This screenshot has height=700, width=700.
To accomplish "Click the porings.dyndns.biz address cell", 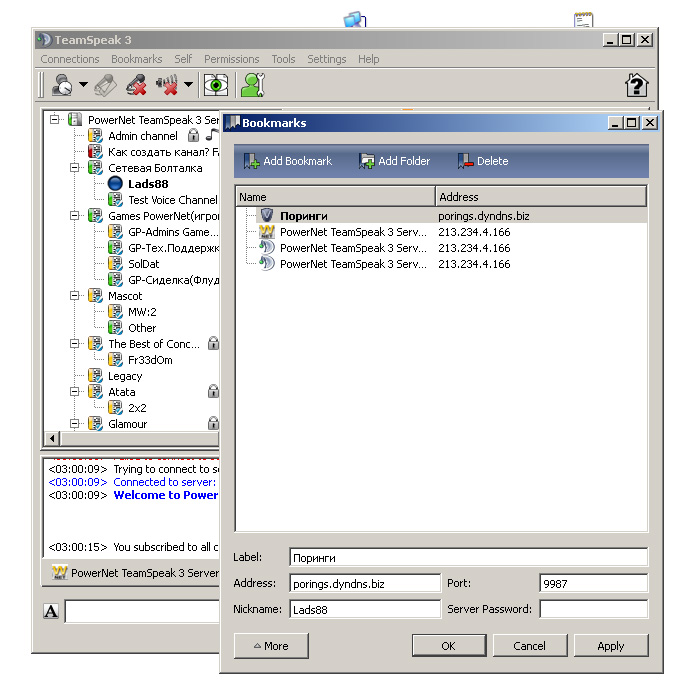I will click(x=483, y=216).
